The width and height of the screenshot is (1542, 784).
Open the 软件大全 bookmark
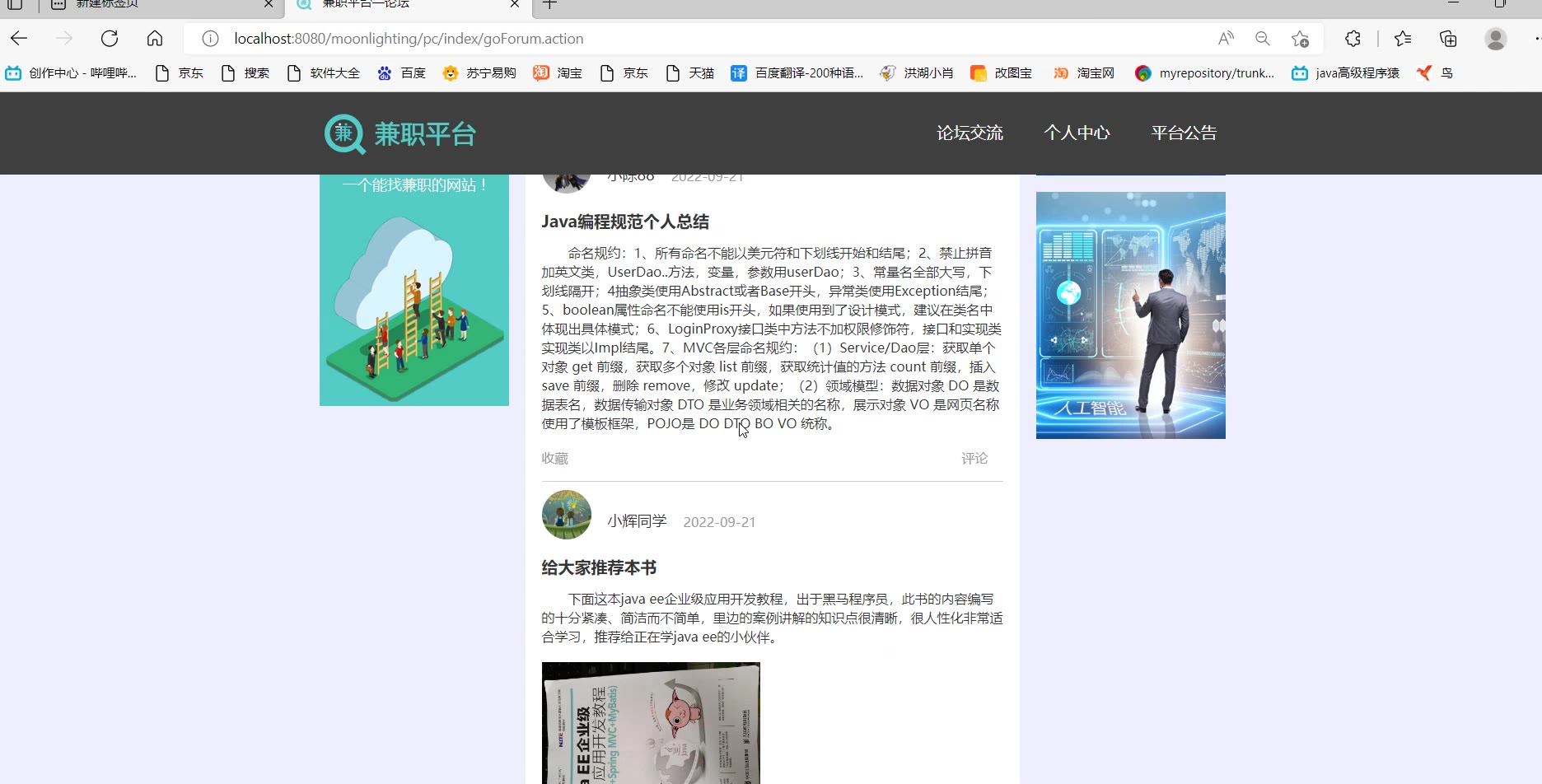coord(324,73)
